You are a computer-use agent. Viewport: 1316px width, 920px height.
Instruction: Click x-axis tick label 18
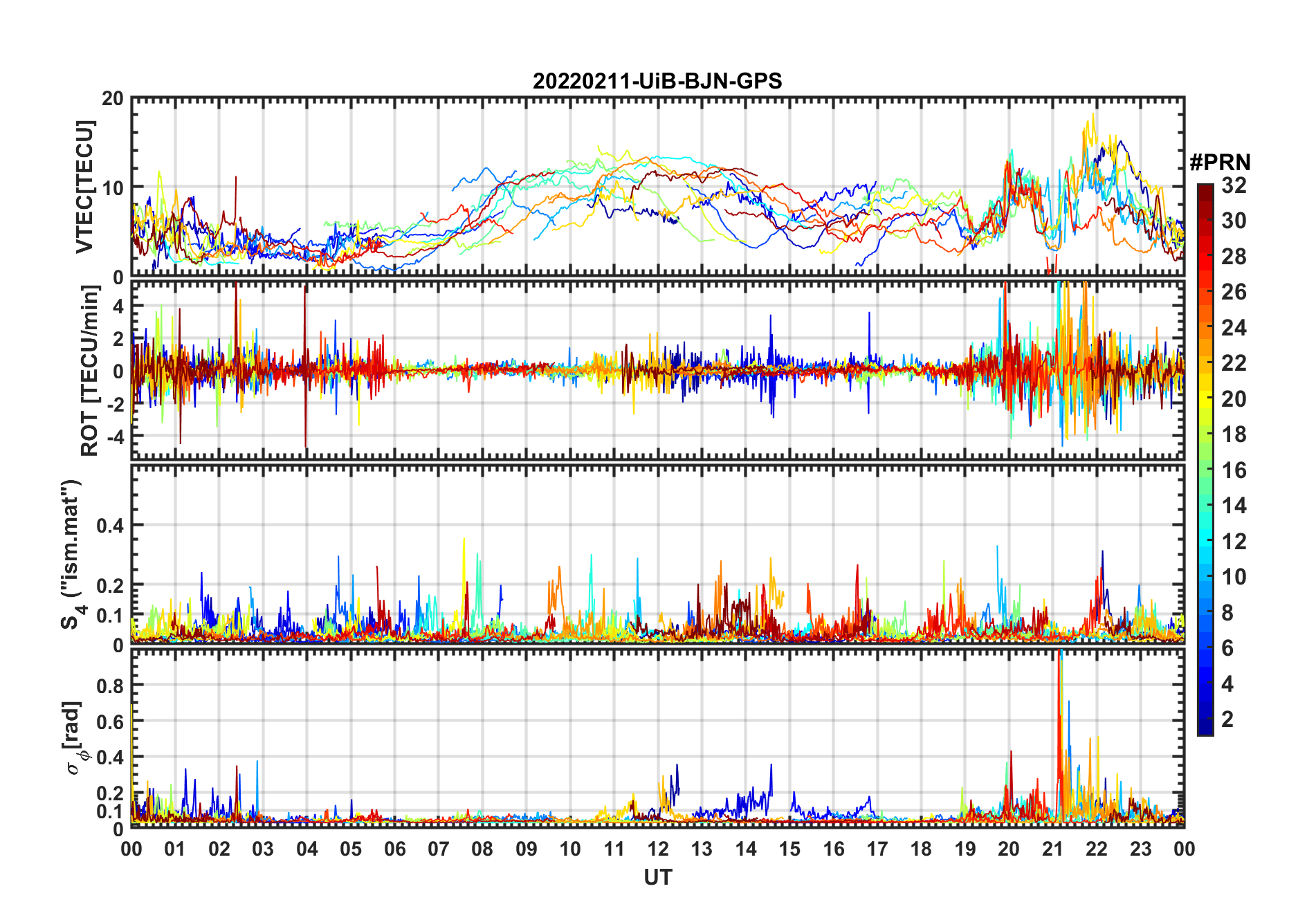tap(921, 849)
